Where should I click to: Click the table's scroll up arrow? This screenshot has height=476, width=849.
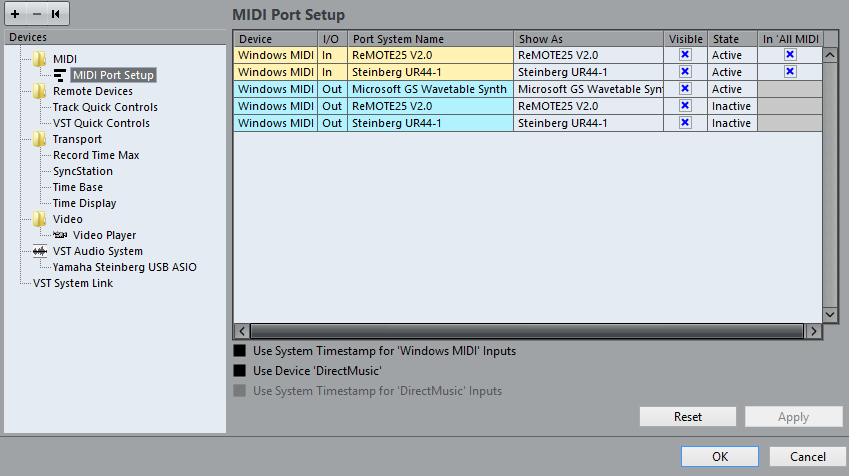tap(830, 55)
